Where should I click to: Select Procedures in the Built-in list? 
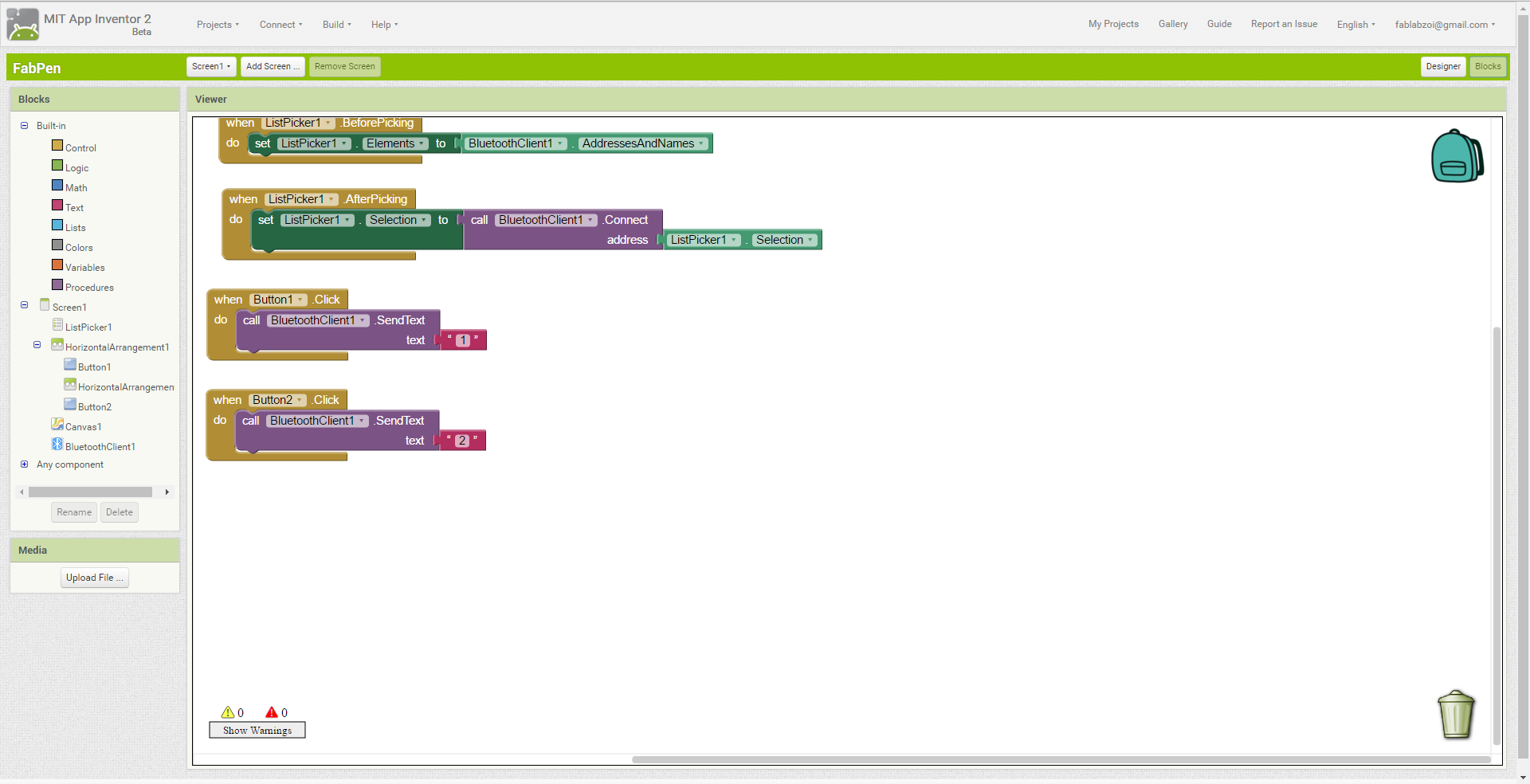(89, 288)
